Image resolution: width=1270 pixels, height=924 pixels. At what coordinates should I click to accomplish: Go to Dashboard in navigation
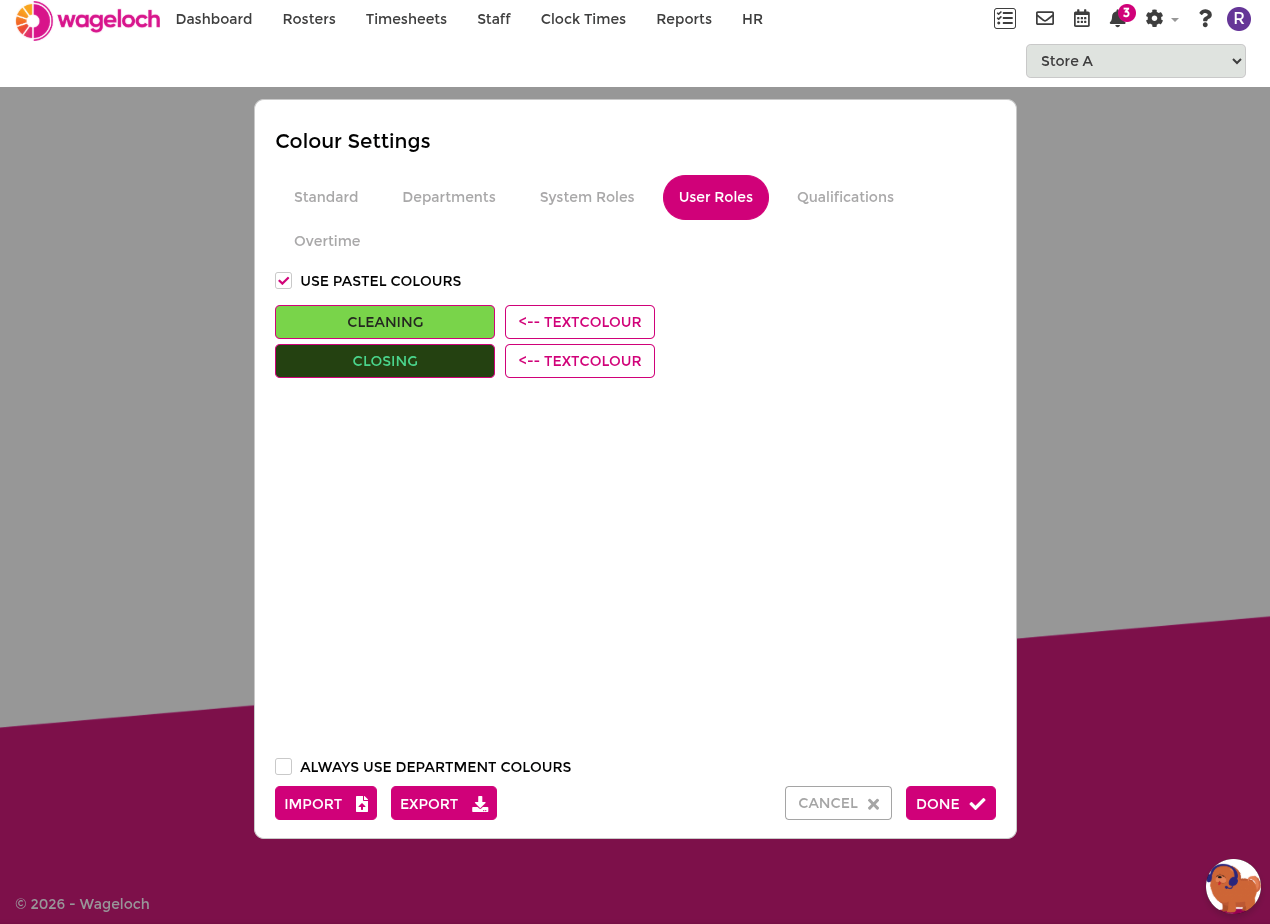click(214, 19)
